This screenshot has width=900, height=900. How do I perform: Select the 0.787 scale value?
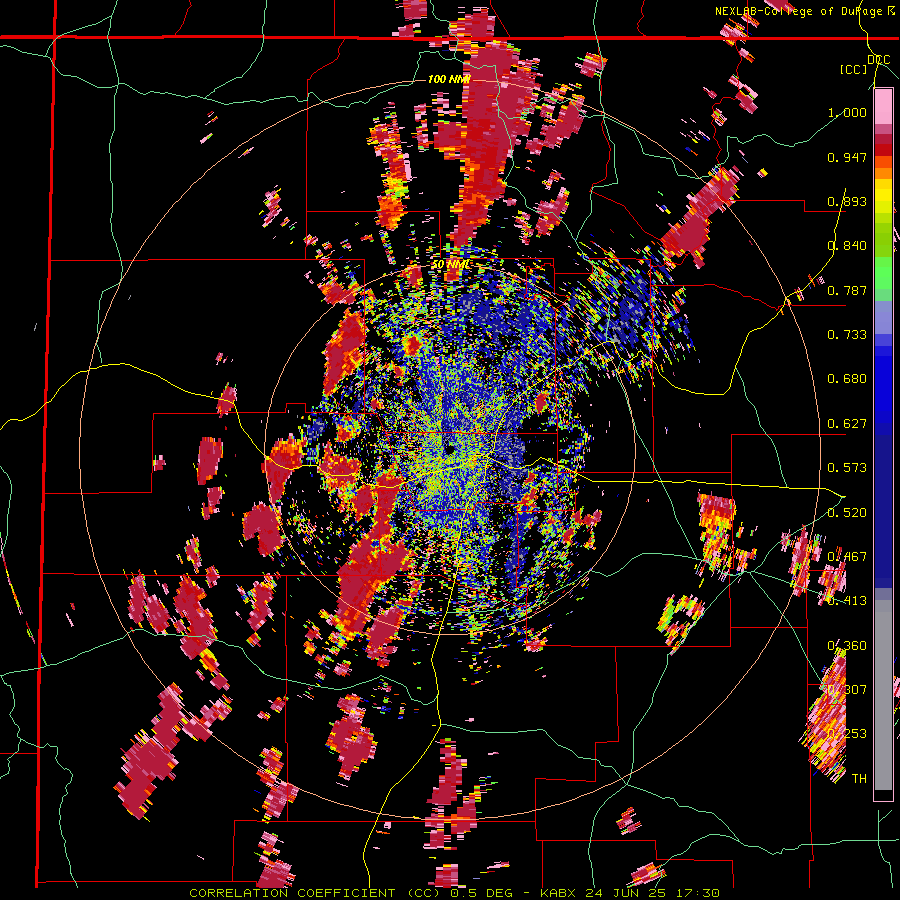[847, 290]
